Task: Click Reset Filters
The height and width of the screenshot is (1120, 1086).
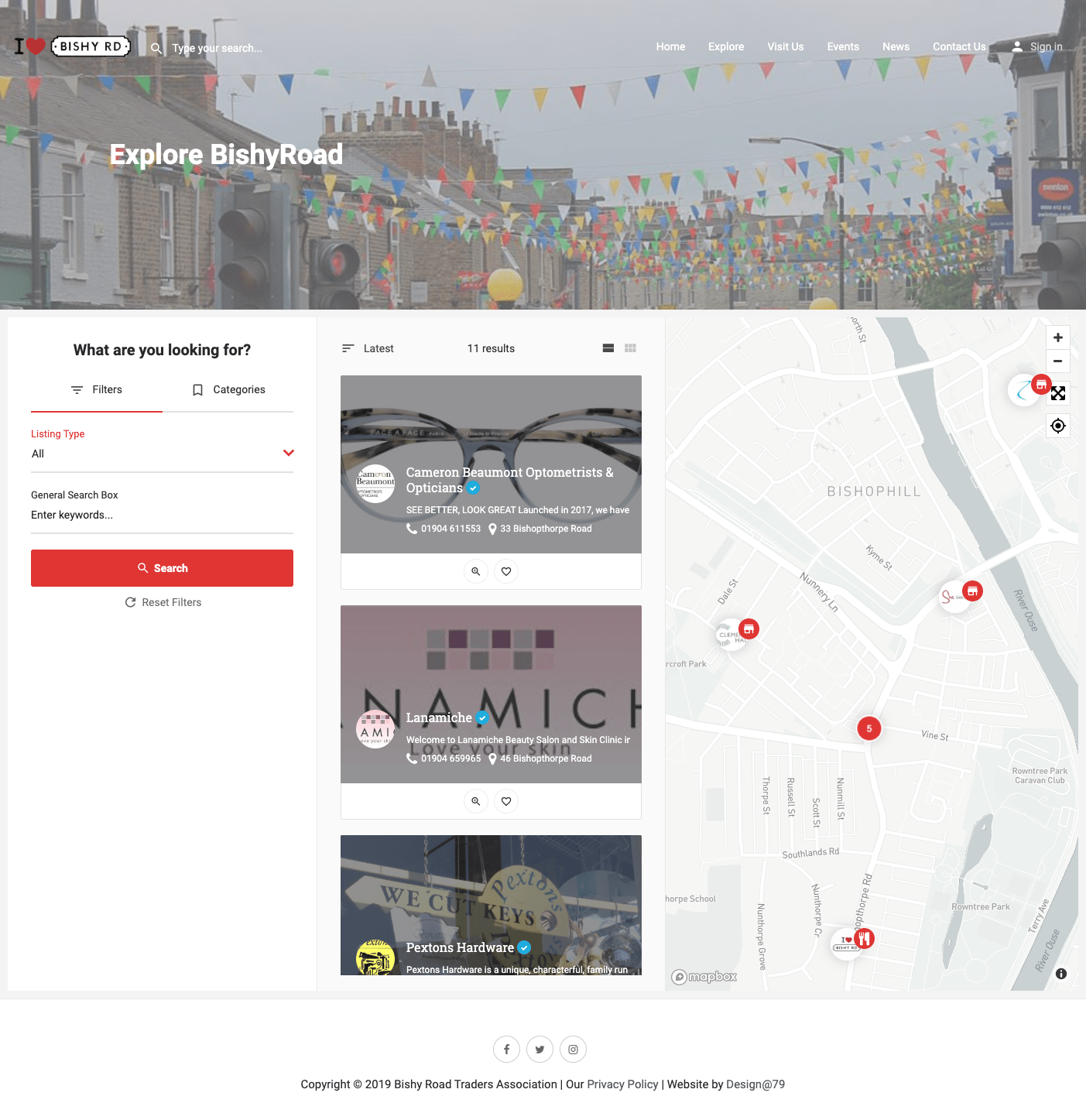Action: pos(163,602)
